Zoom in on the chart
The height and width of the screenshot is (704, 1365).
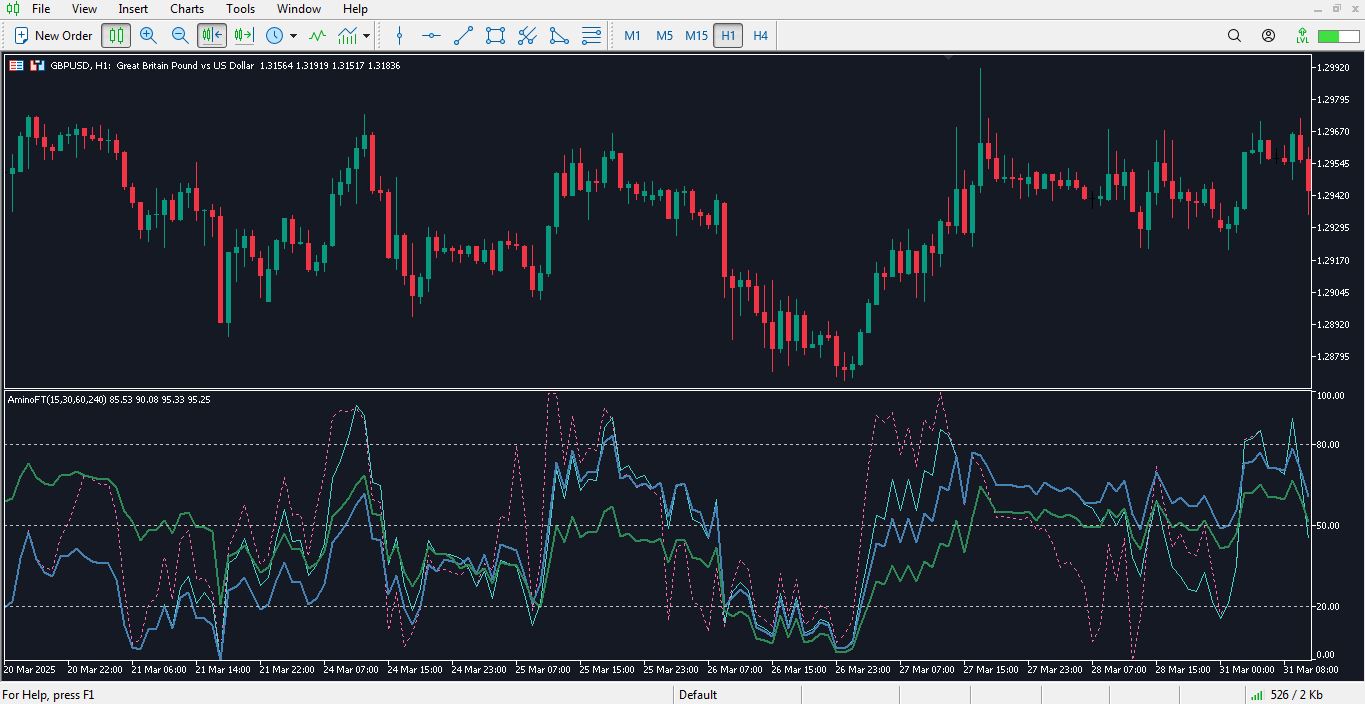click(148, 36)
